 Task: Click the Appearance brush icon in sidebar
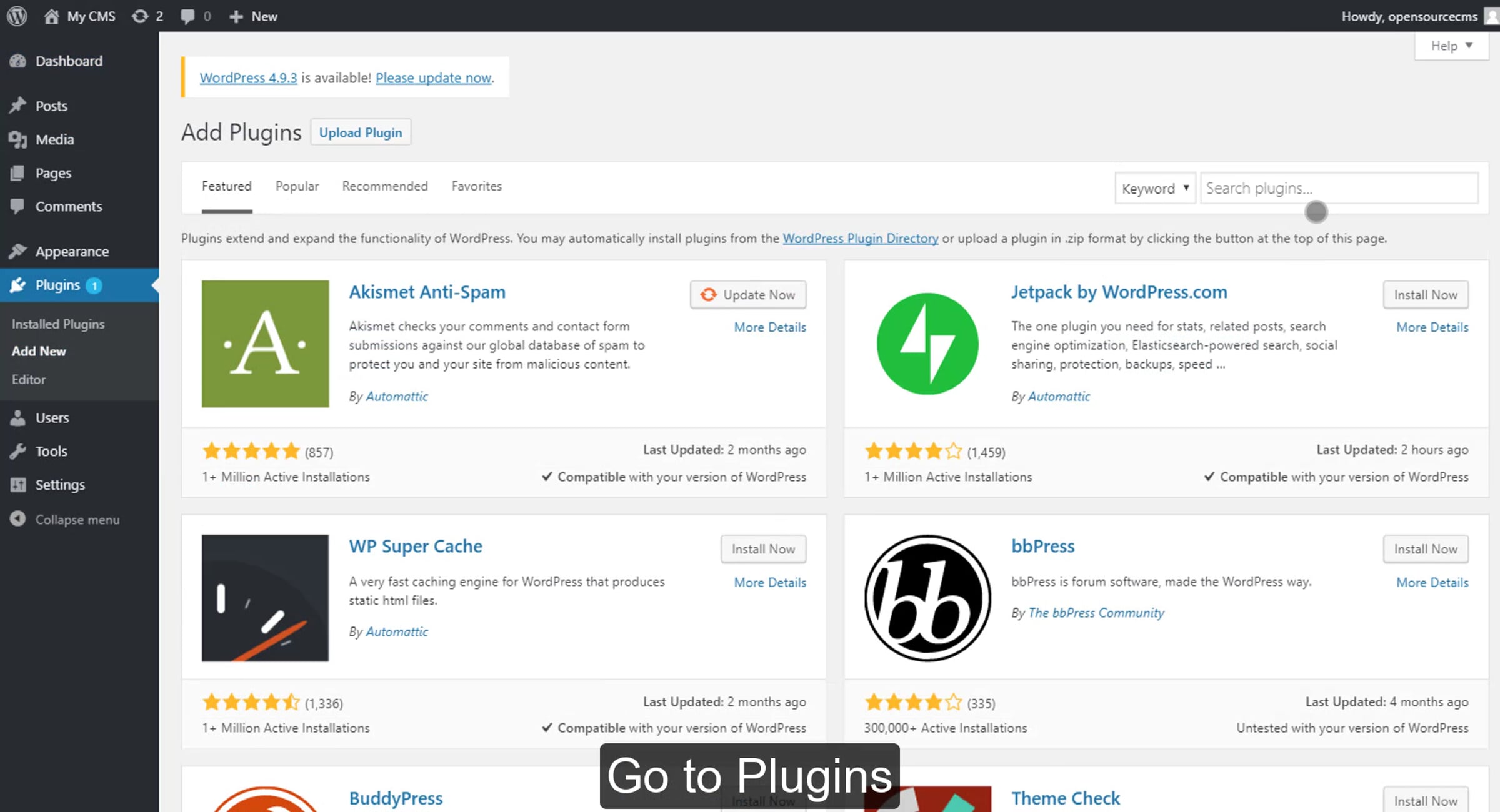point(18,251)
